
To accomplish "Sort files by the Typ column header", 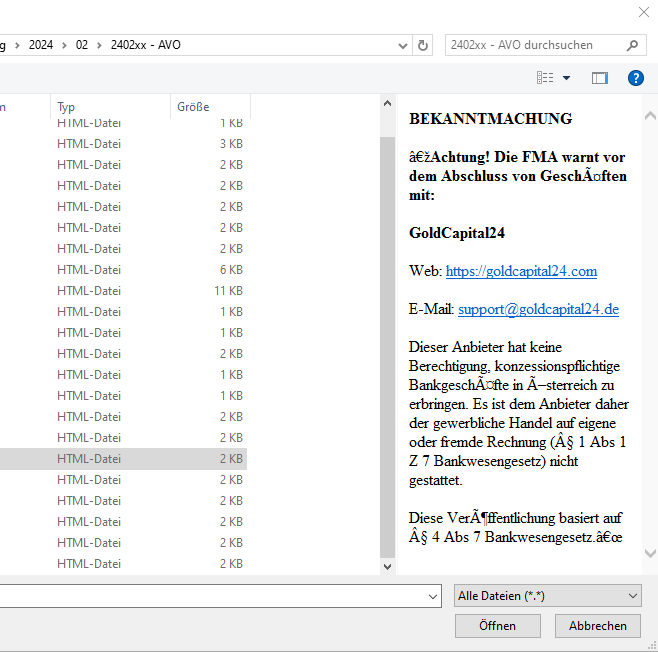I will click(110, 107).
